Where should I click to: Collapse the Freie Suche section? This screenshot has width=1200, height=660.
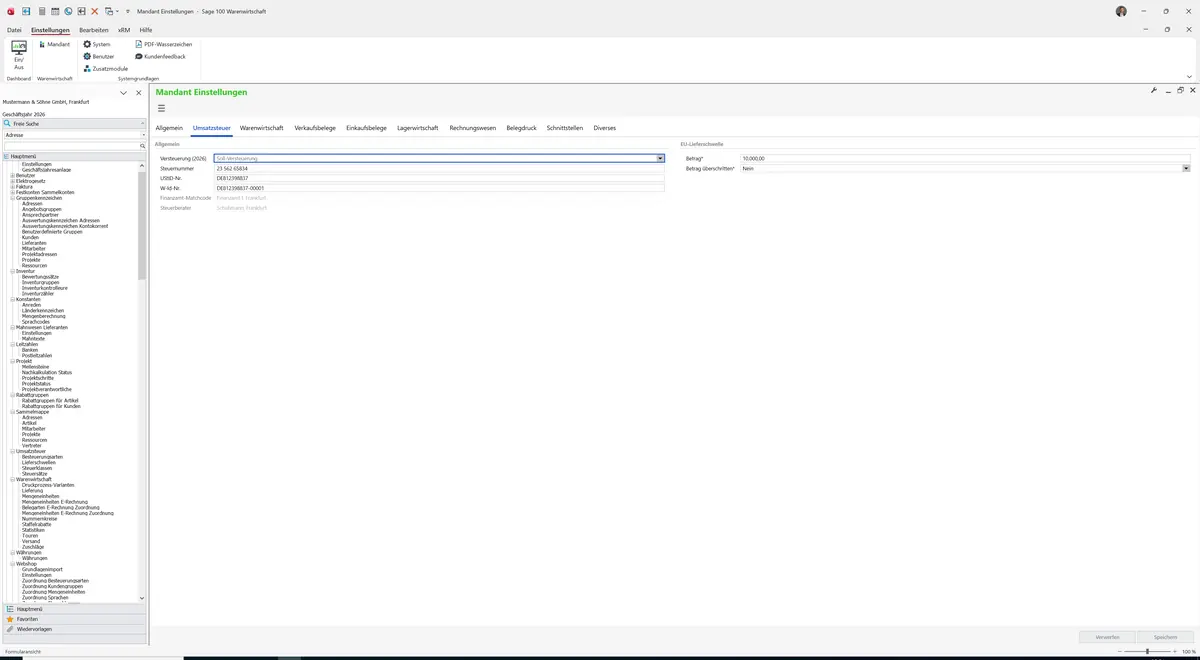pyautogui.click(x=143, y=123)
